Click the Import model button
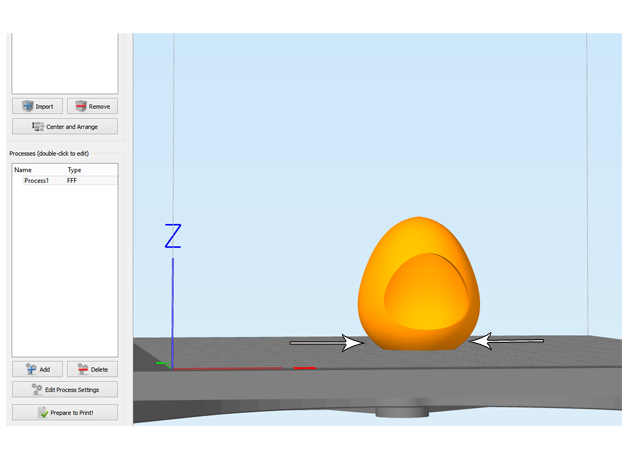This screenshot has height=472, width=628. [x=37, y=106]
